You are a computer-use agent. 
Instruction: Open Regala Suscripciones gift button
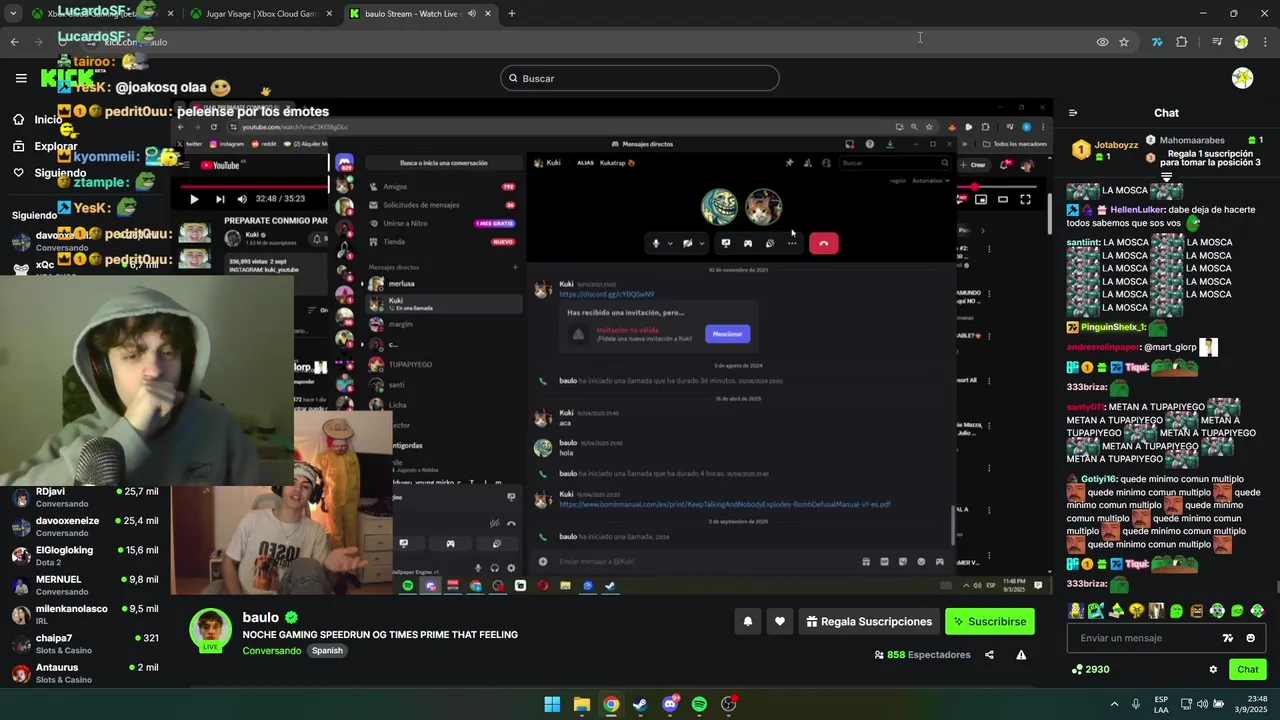point(868,621)
